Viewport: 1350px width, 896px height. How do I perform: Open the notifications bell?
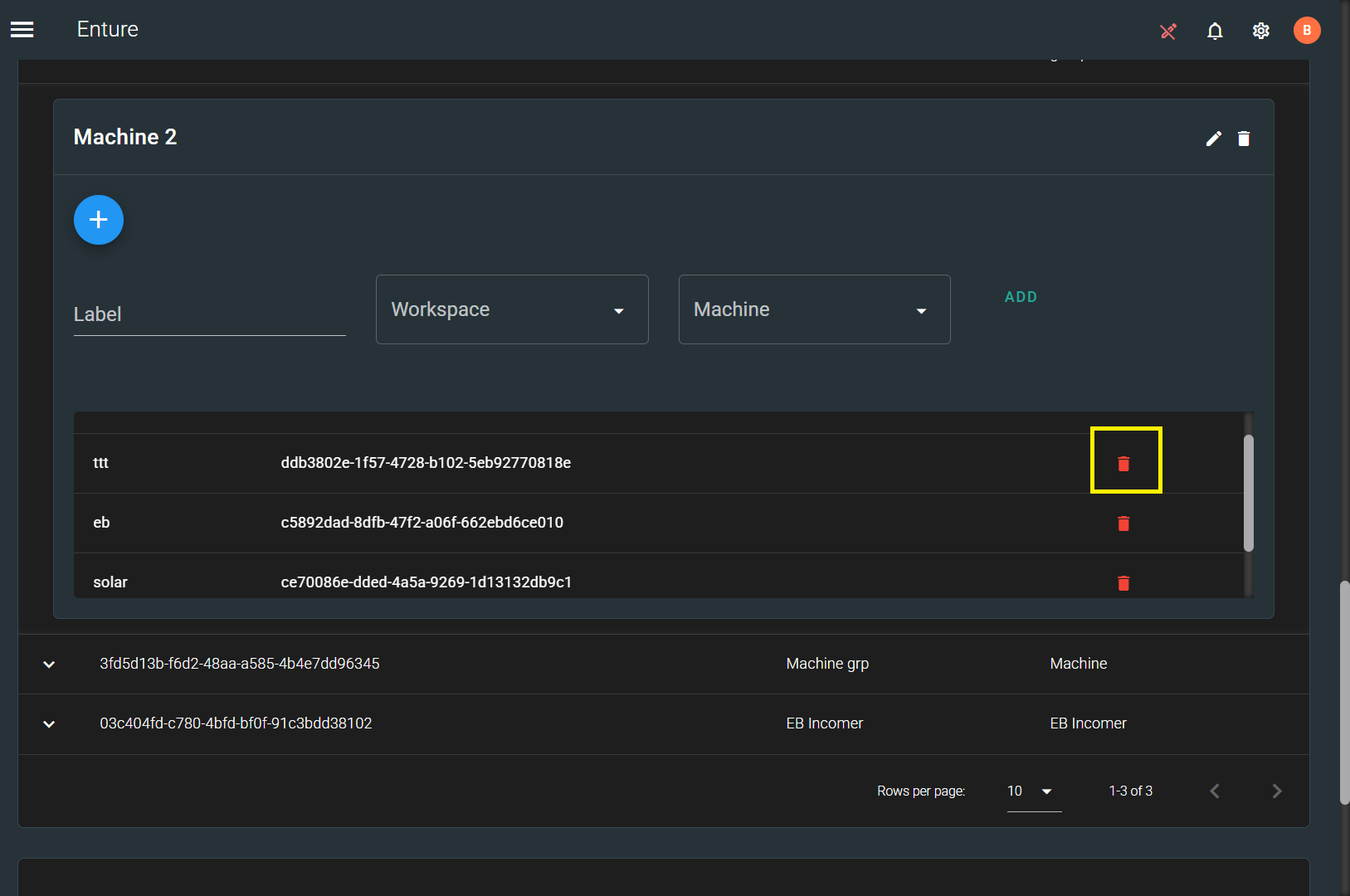pos(1215,32)
